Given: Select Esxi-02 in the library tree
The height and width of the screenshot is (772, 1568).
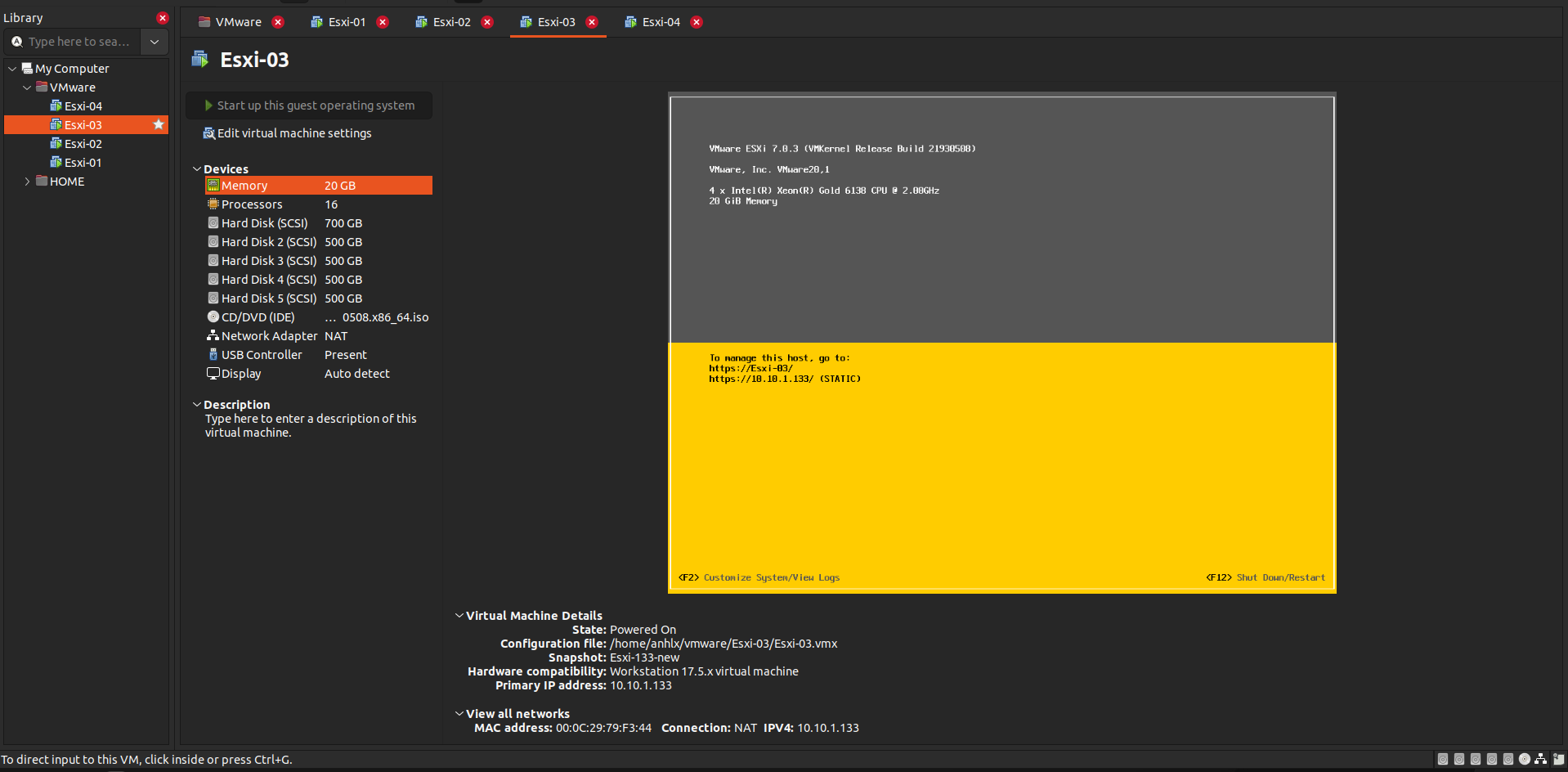Looking at the screenshot, I should [83, 144].
